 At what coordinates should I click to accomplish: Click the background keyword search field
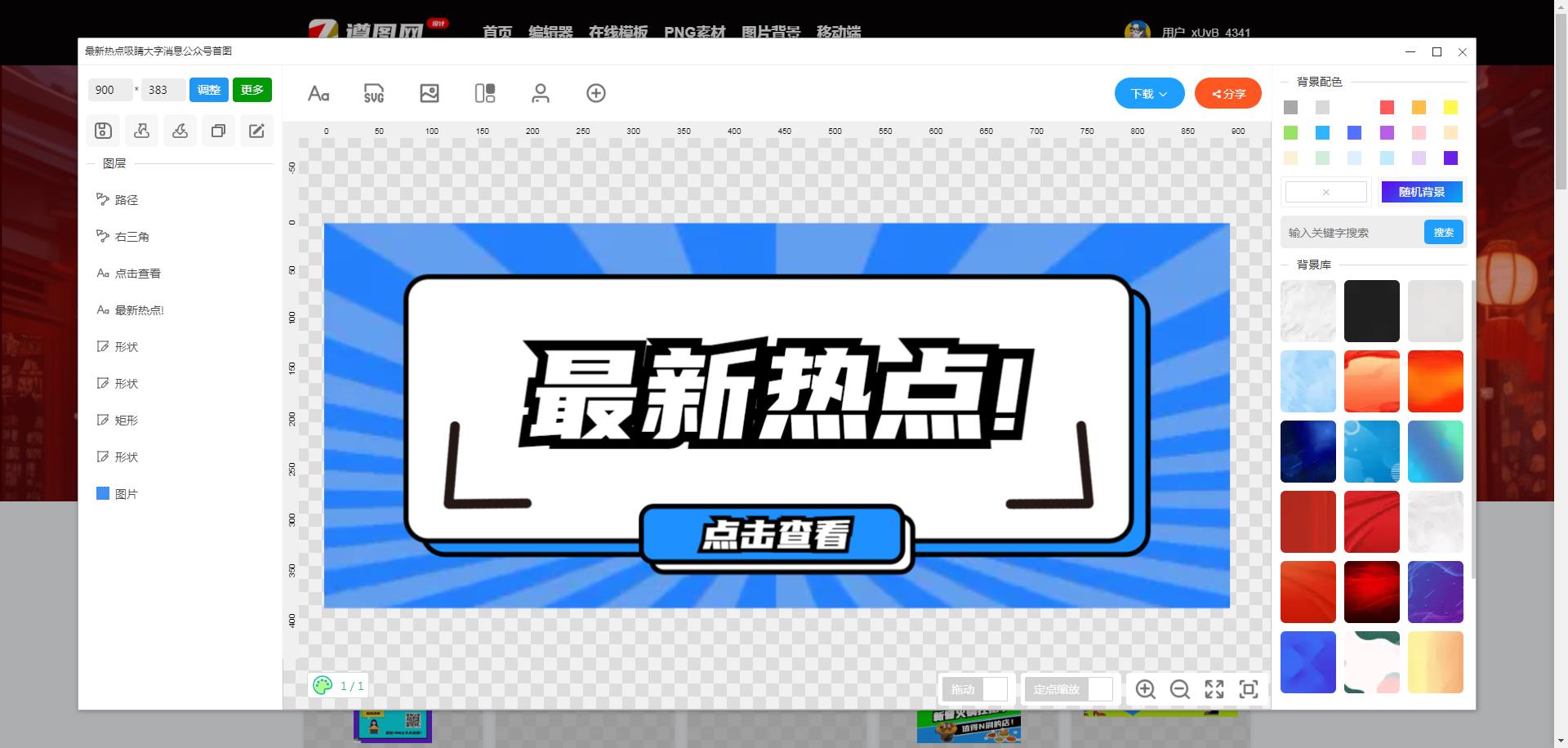[x=1352, y=233]
